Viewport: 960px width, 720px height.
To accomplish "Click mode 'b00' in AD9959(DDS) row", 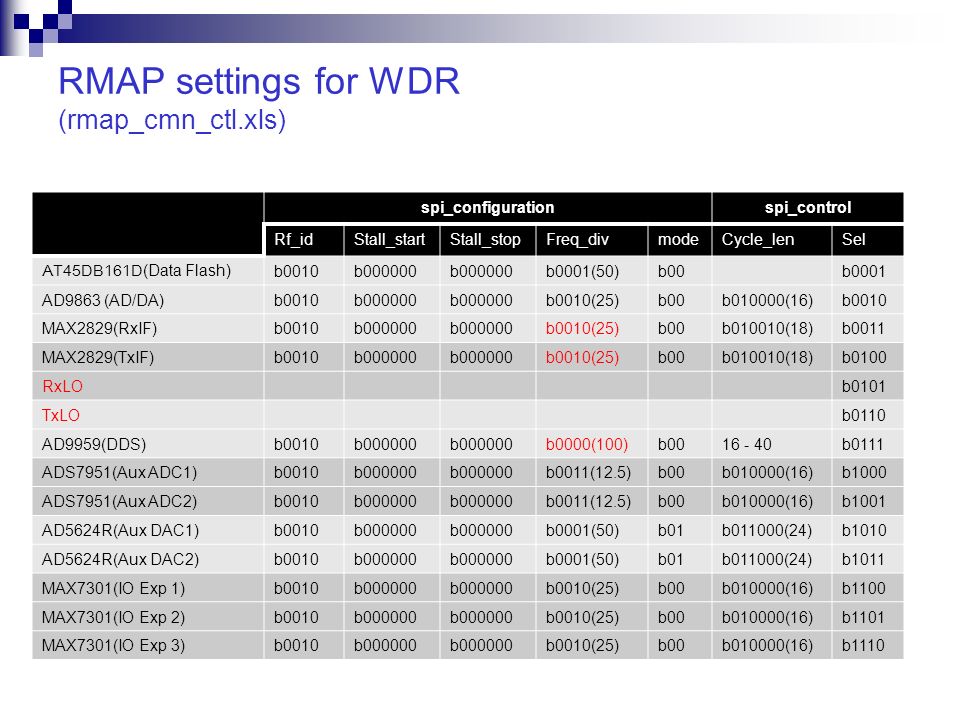I will coord(671,444).
